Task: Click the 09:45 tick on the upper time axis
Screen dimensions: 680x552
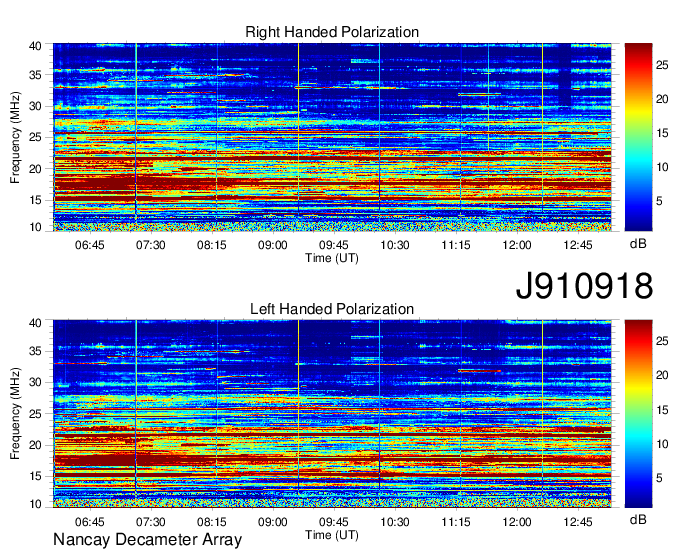Action: coord(333,245)
